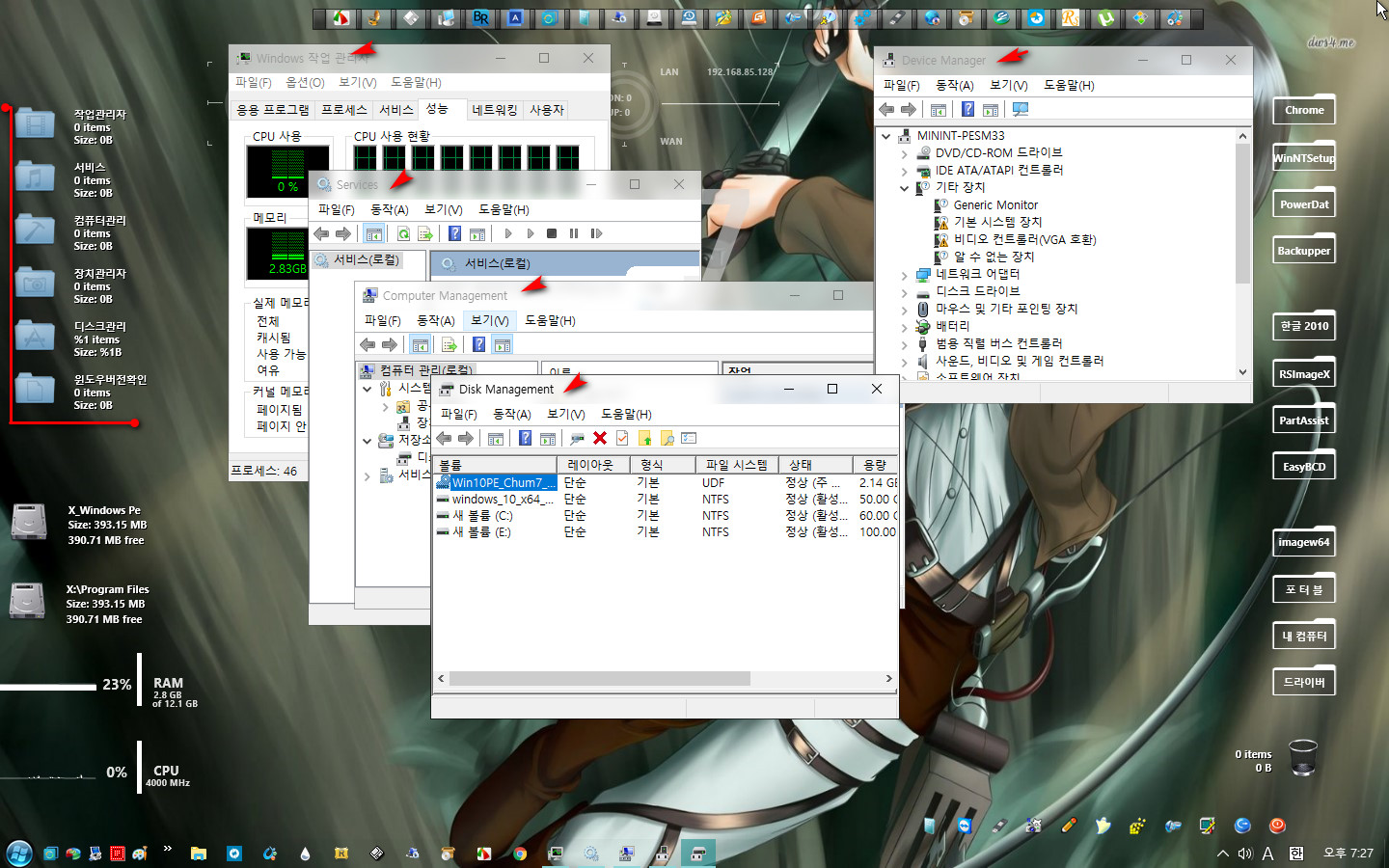Select 새 볼륨 (C:) row in Disk Management
This screenshot has height=868, width=1389.
coord(666,515)
